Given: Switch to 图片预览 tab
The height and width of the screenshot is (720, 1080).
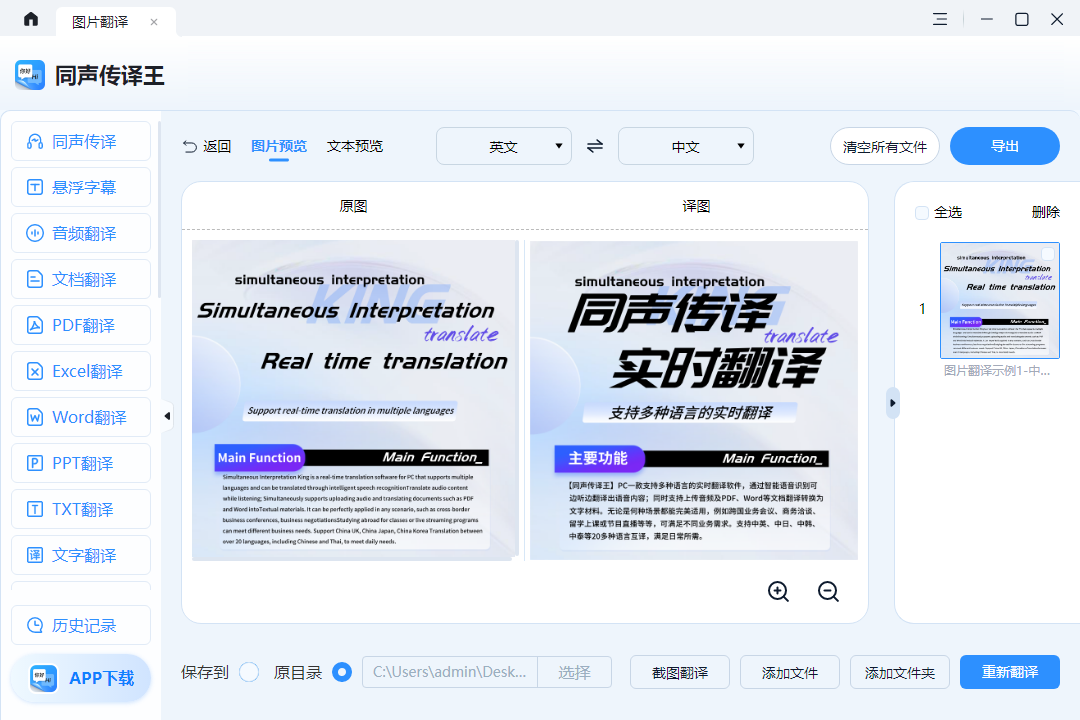Looking at the screenshot, I should 279,146.
